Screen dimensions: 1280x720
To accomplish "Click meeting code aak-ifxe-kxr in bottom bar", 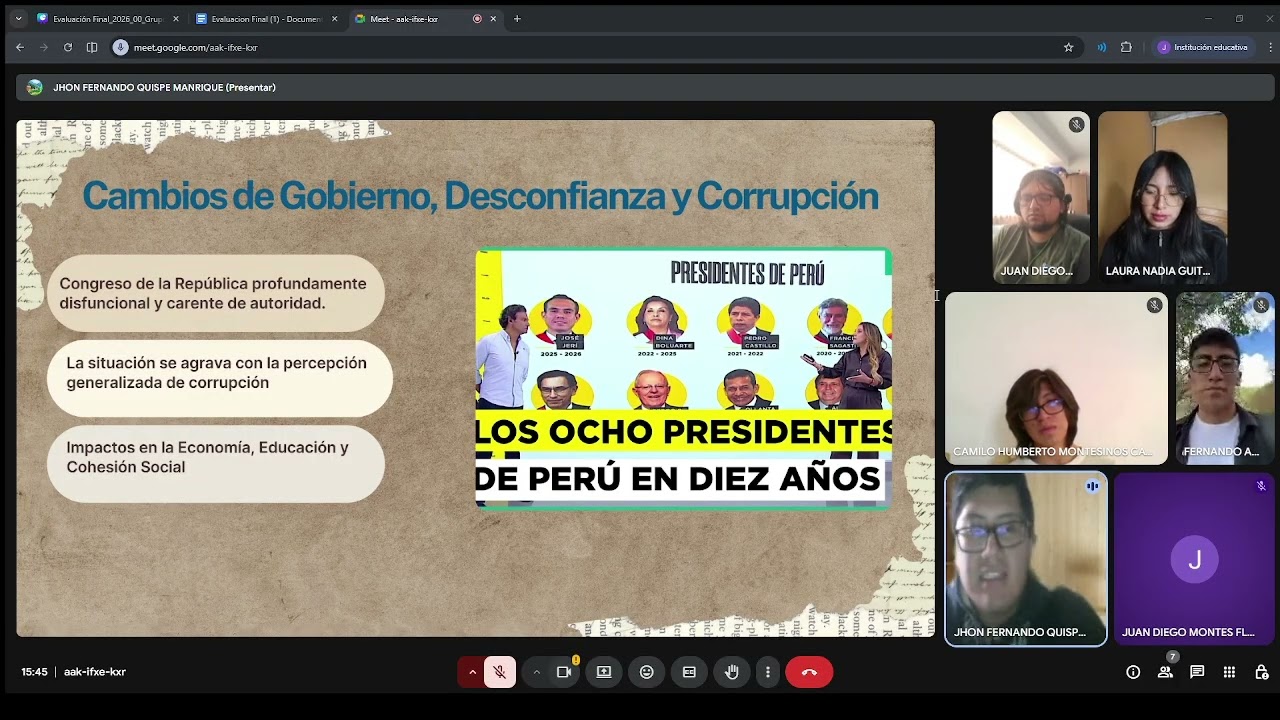I will (x=95, y=672).
